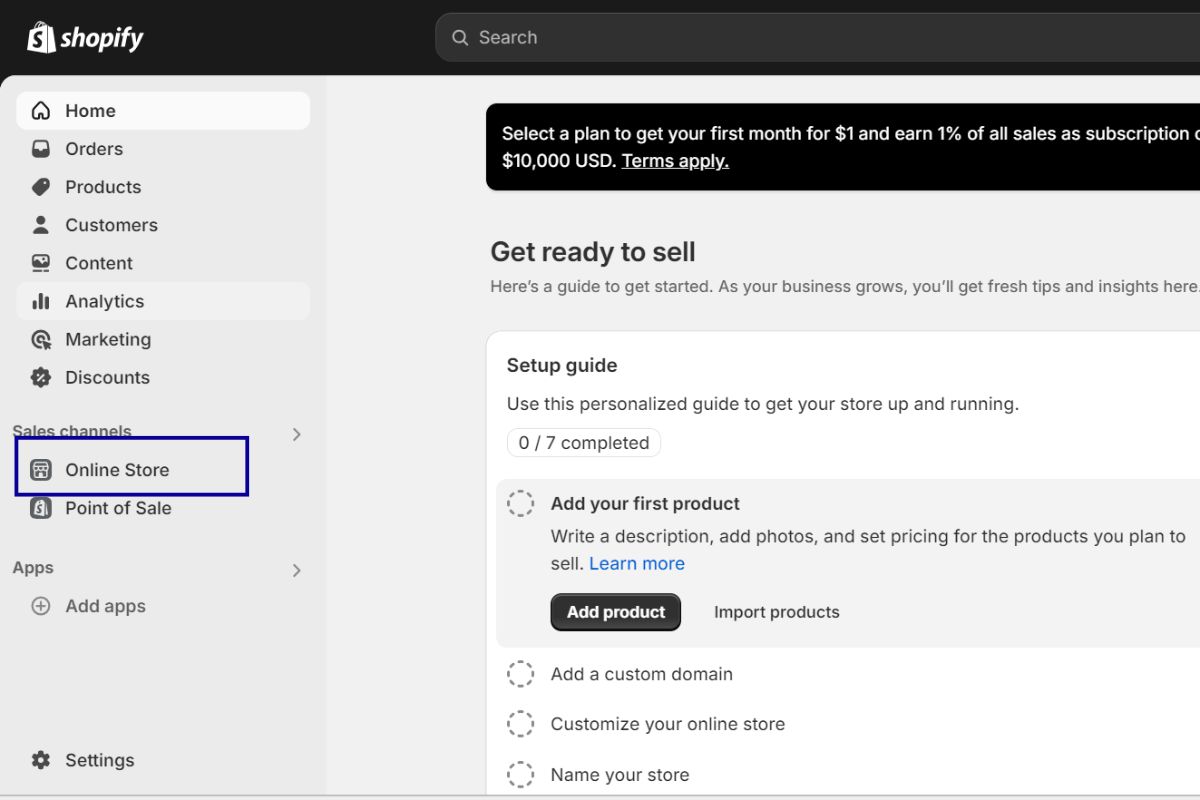Click 'Add your first product' heading
Viewport: 1200px width, 800px height.
pyautogui.click(x=645, y=503)
